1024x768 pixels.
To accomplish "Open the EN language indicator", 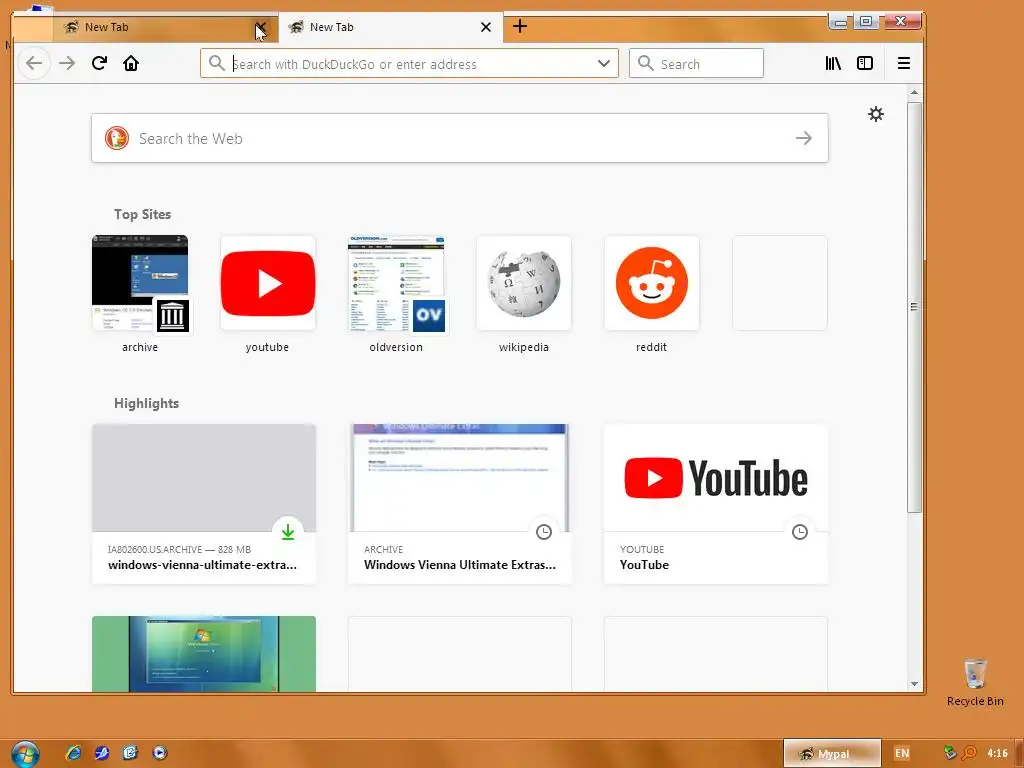I will pyautogui.click(x=902, y=753).
